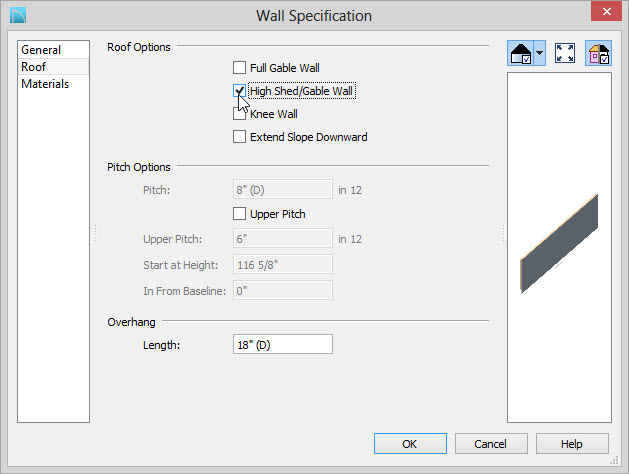Click the Overhang Length input field
This screenshot has width=629, height=474.
click(283, 344)
